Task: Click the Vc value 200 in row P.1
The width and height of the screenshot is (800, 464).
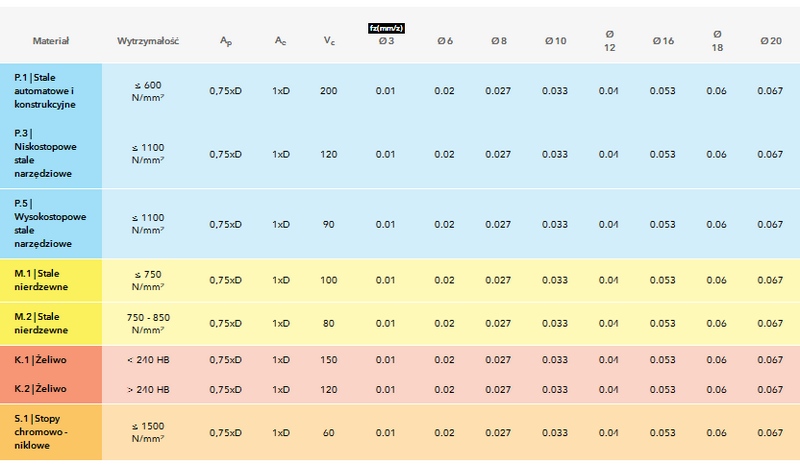Action: coord(329,91)
